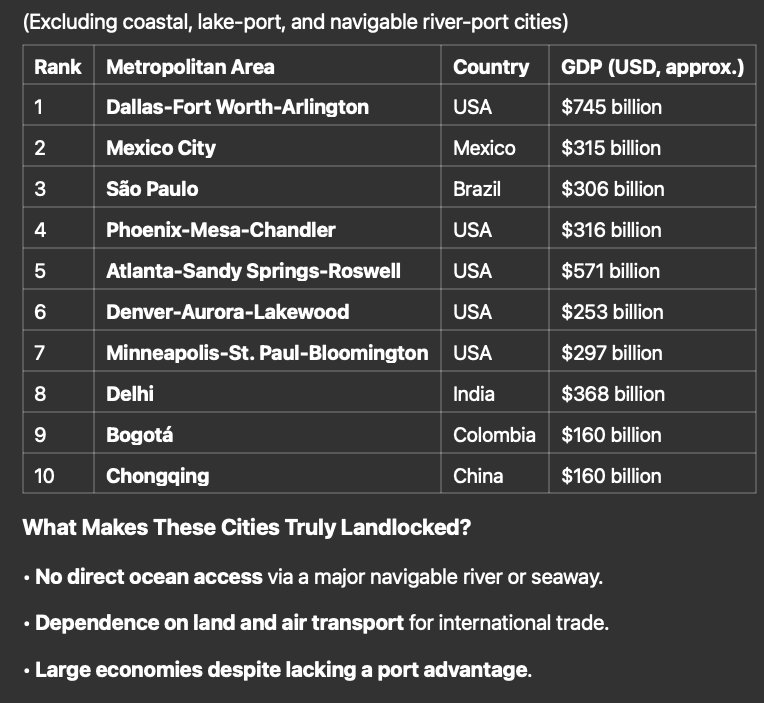
Task: Click the "Dependence on land and air transport" text
Action: tap(219, 623)
